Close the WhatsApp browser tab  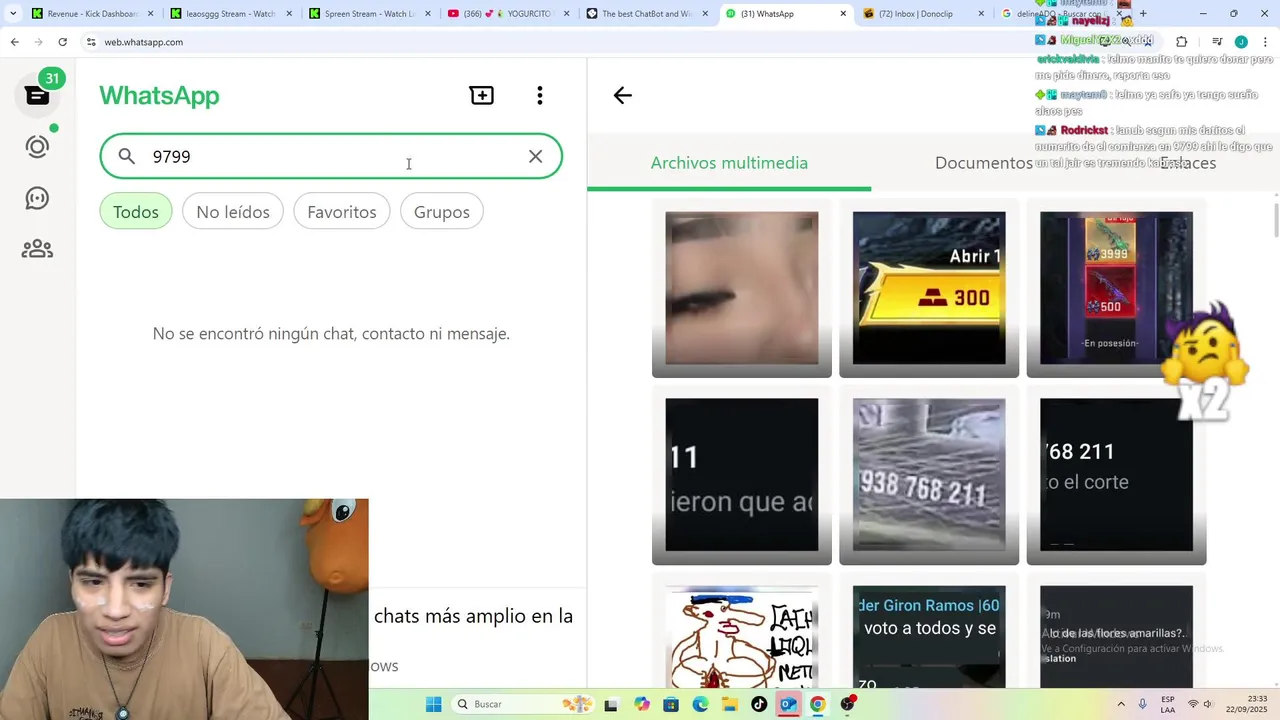coord(843,14)
